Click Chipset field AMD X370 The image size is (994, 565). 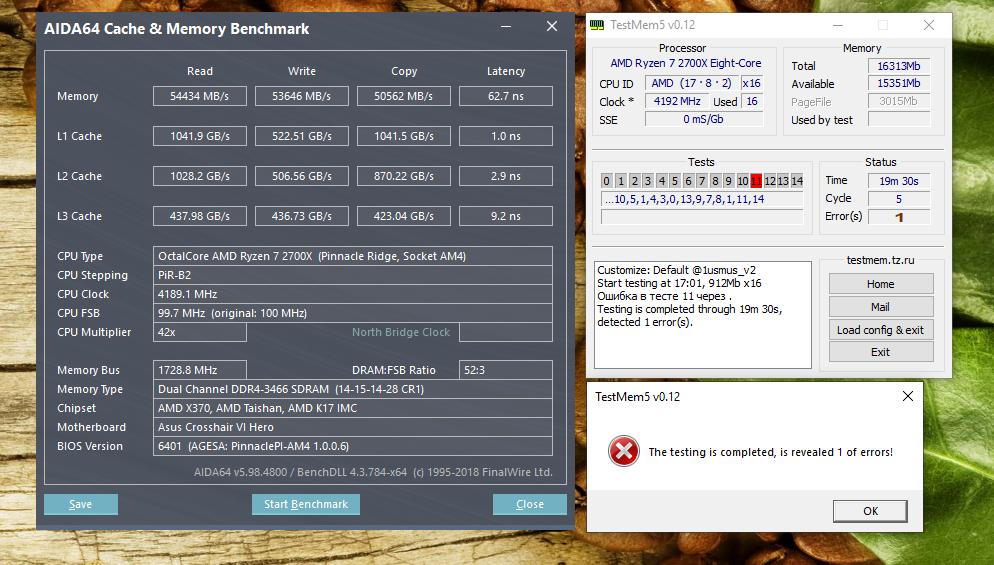[352, 408]
